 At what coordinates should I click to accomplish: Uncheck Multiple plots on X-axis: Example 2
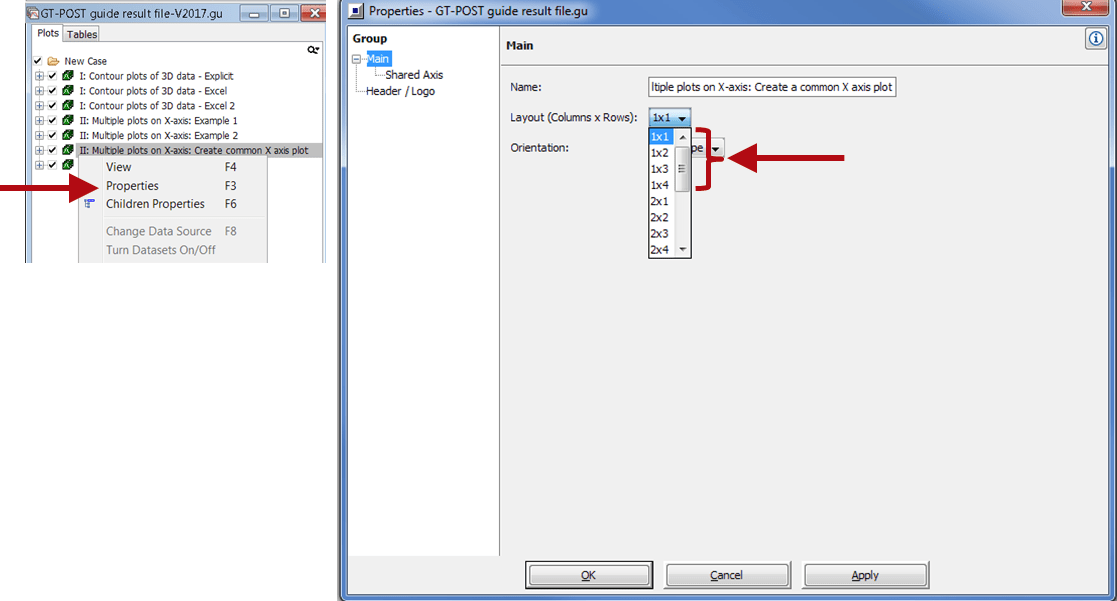click(53, 135)
